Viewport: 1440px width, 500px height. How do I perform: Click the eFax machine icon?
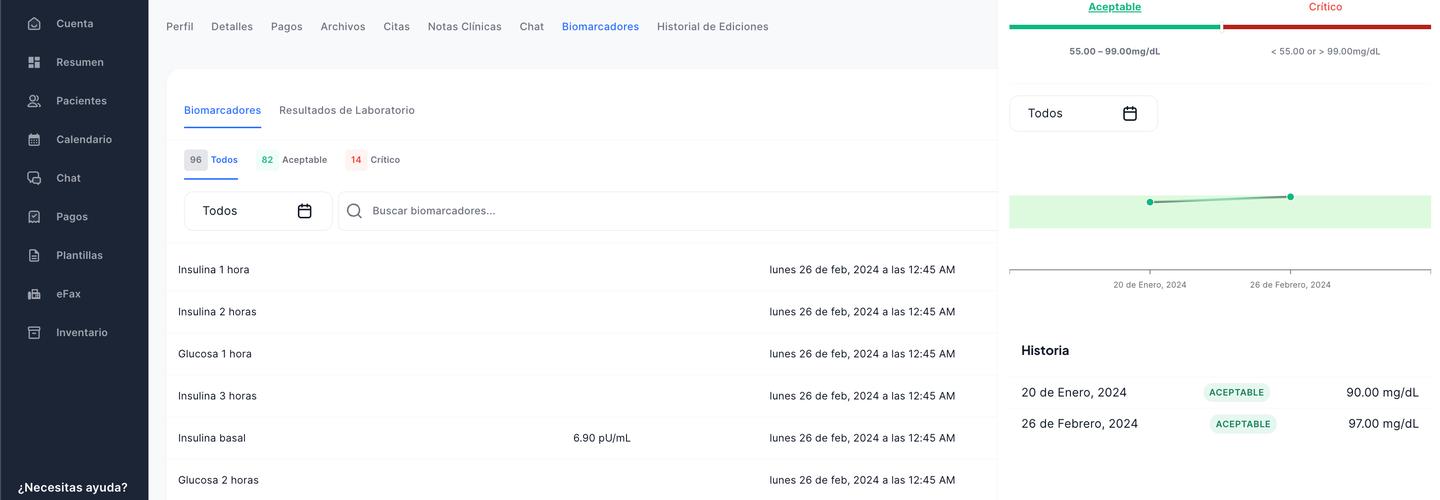coord(34,294)
